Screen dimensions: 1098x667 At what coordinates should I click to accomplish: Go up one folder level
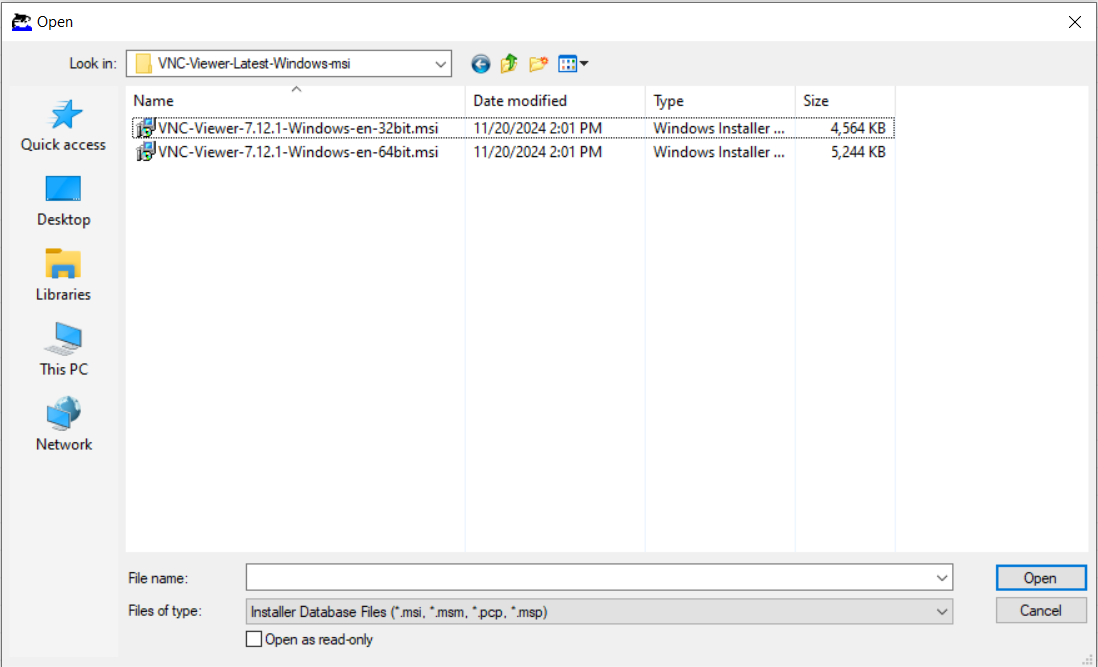509,64
